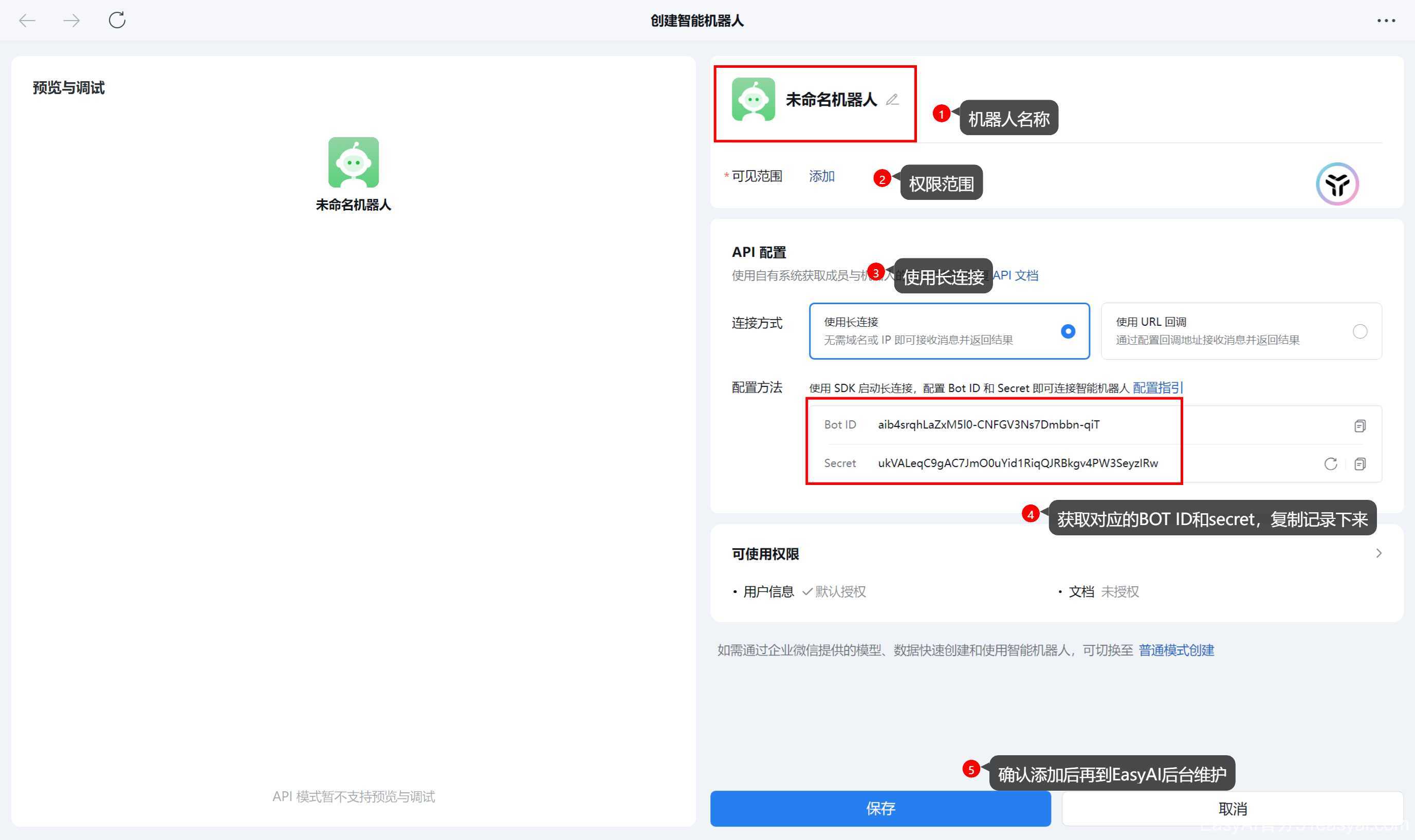The image size is (1415, 840).
Task: Switch to 普通模式创建 link
Action: tap(1176, 650)
